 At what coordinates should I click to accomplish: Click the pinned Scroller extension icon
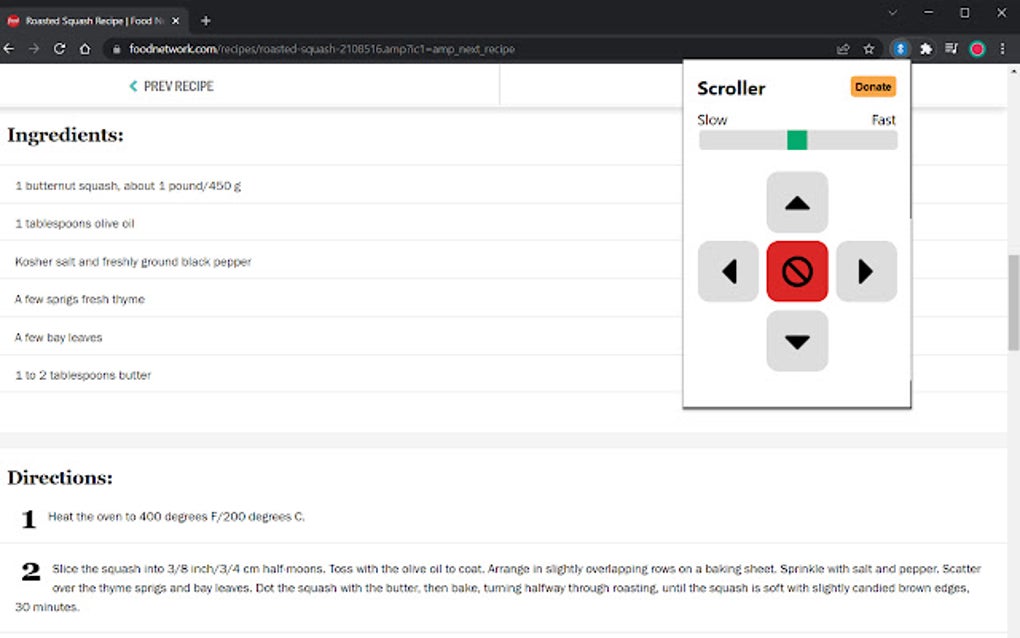pos(899,47)
